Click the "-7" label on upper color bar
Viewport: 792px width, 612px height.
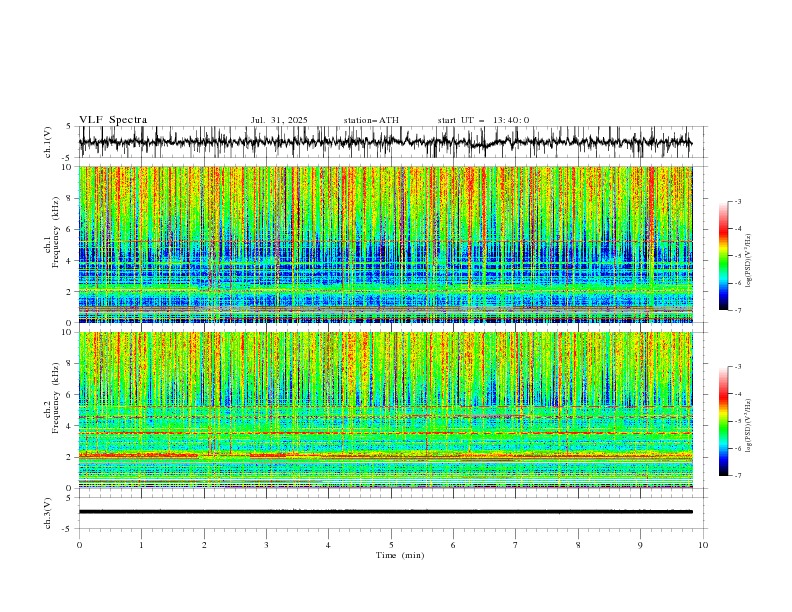click(738, 310)
